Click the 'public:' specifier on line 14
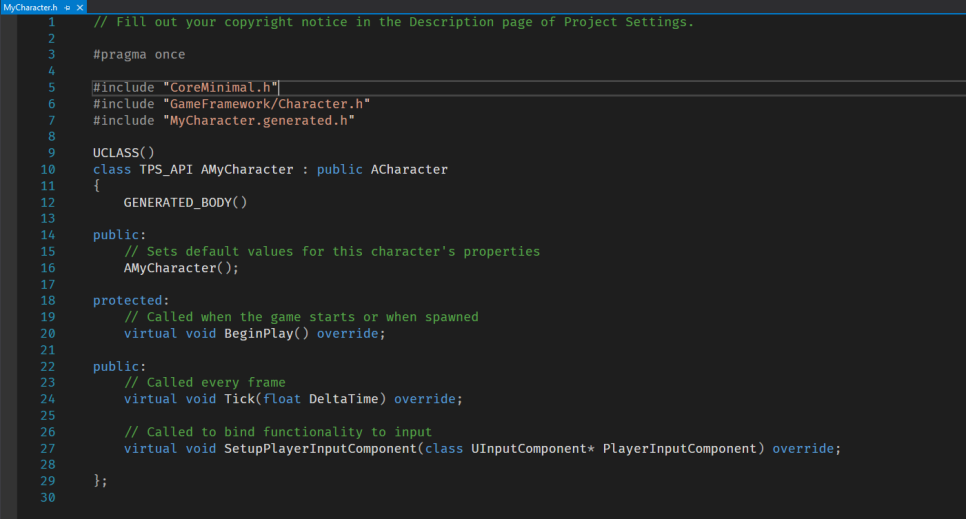 pyautogui.click(x=120, y=235)
